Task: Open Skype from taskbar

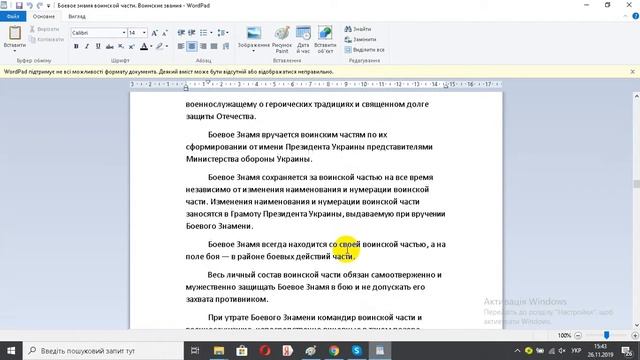Action: click(357, 351)
